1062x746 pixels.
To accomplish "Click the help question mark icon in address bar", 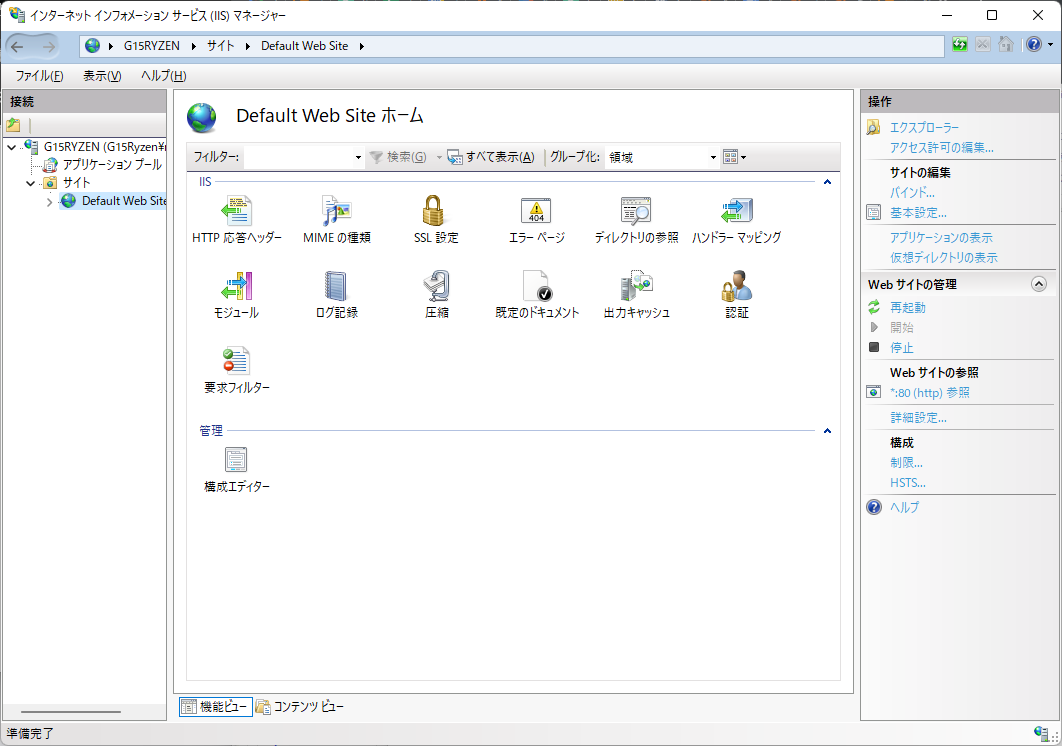I will [x=1034, y=45].
